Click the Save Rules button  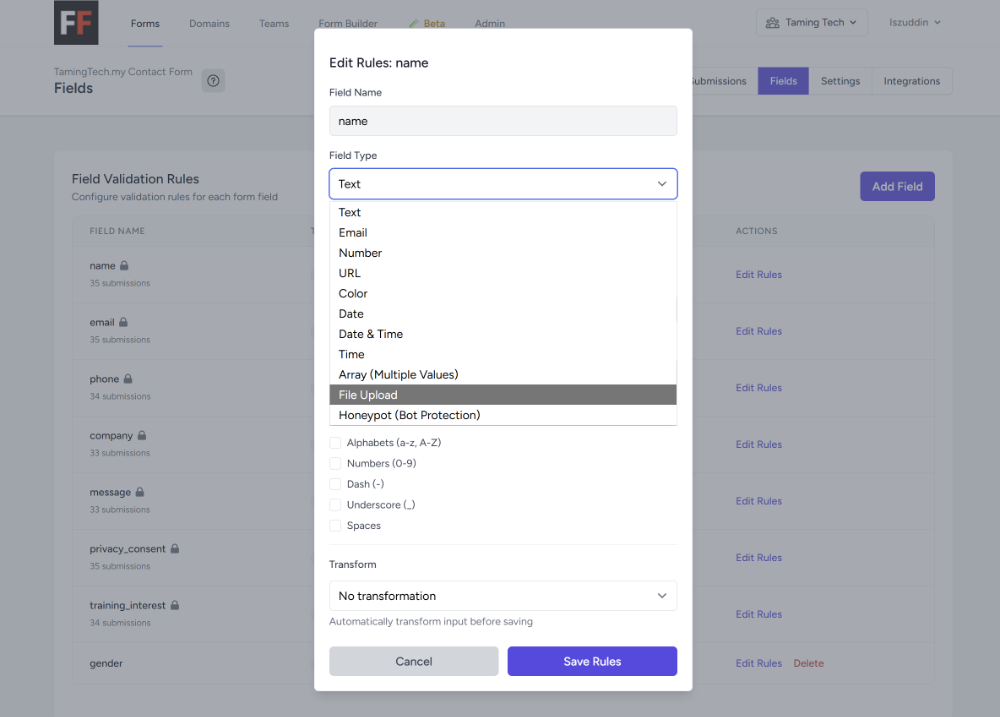[x=592, y=661]
